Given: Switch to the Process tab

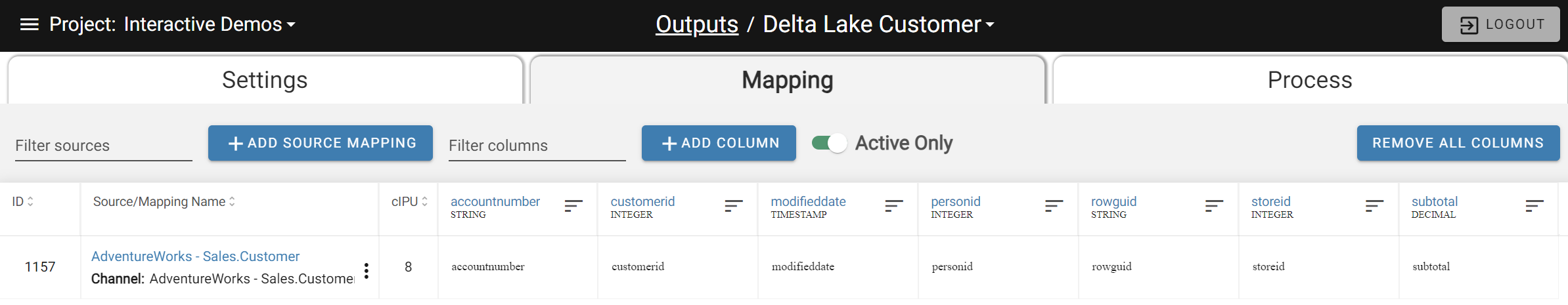Looking at the screenshot, I should 1310,80.
